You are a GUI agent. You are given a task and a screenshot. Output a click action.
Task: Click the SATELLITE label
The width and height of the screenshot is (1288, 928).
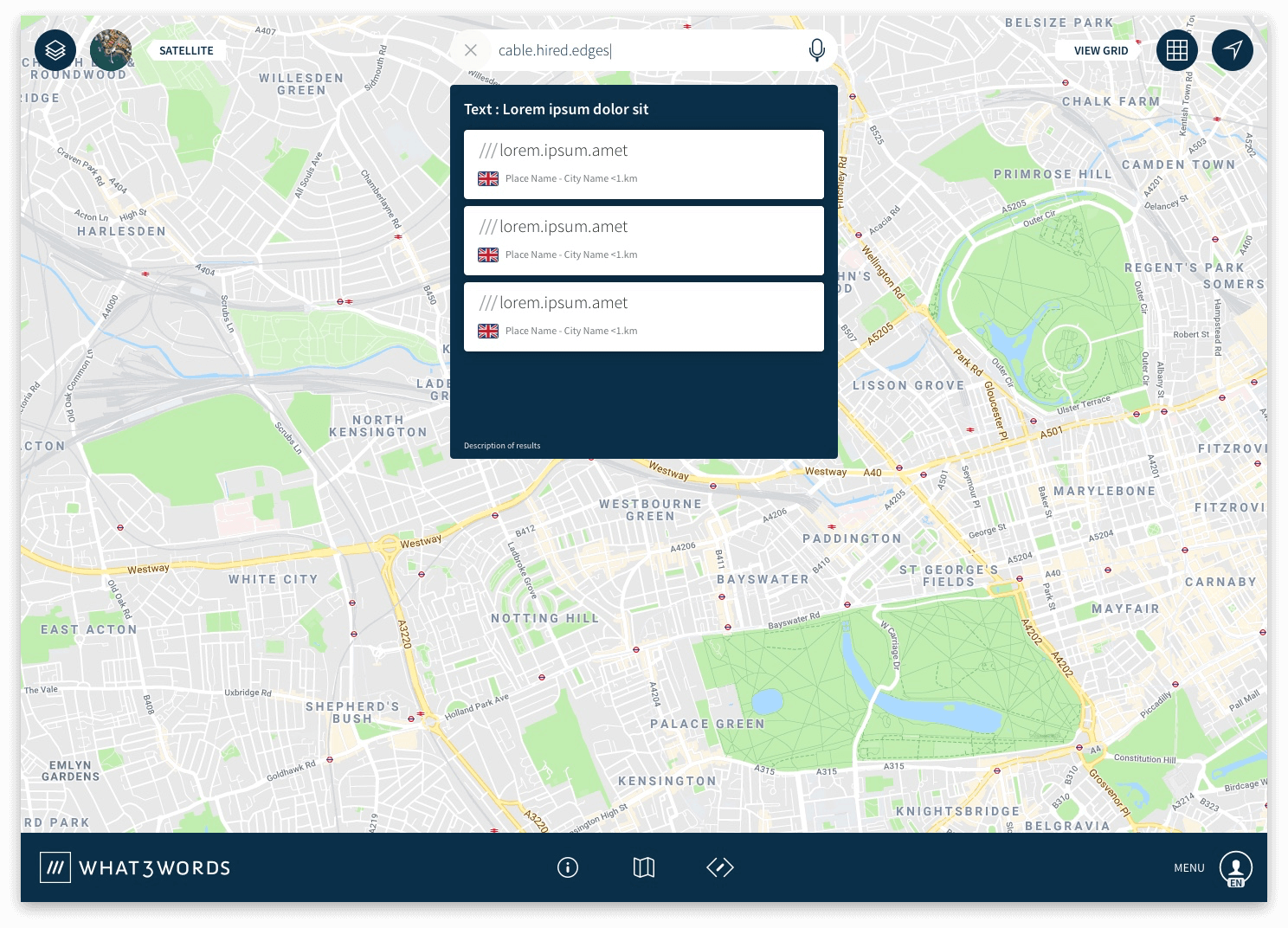tap(186, 51)
